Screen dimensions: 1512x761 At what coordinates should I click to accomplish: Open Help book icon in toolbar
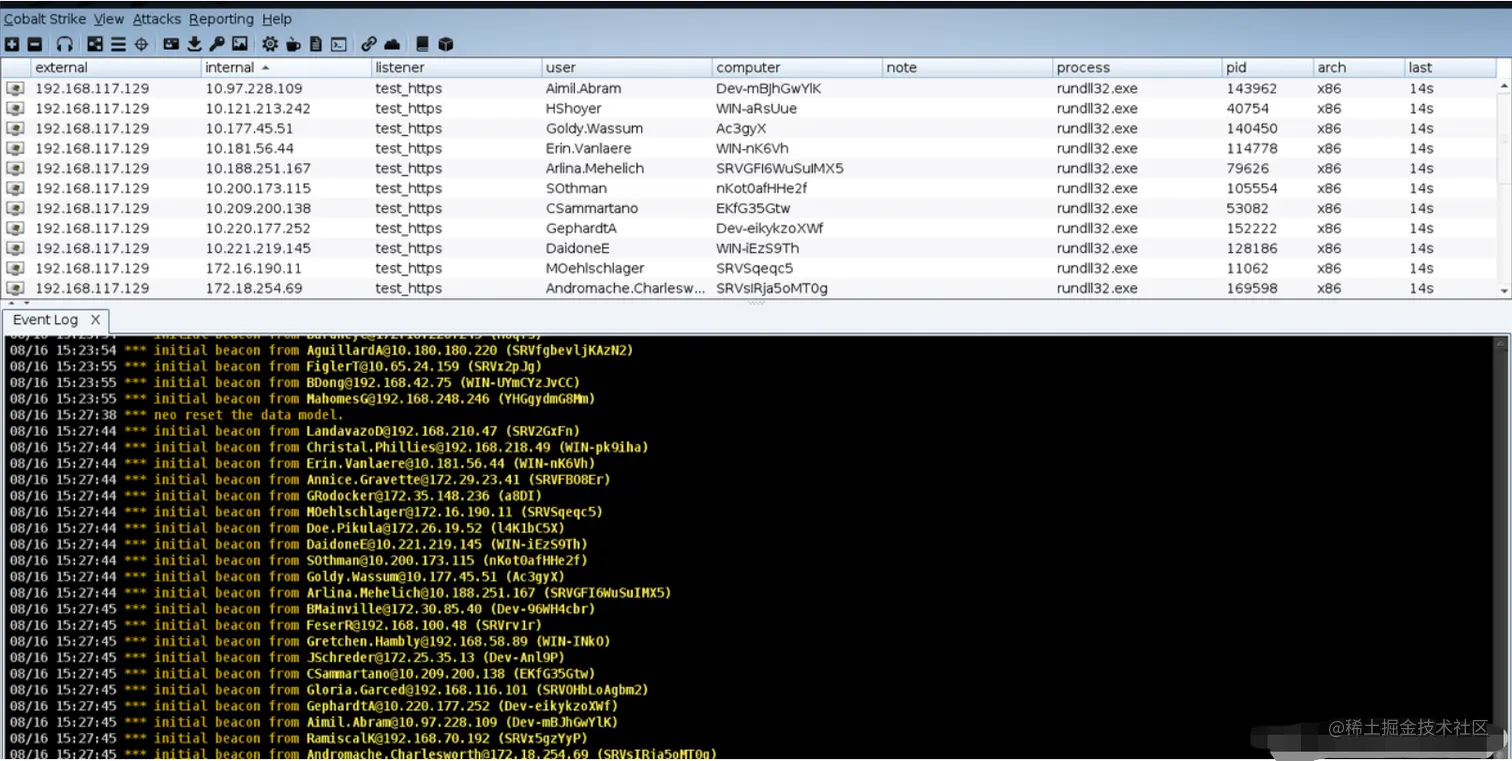(x=422, y=44)
